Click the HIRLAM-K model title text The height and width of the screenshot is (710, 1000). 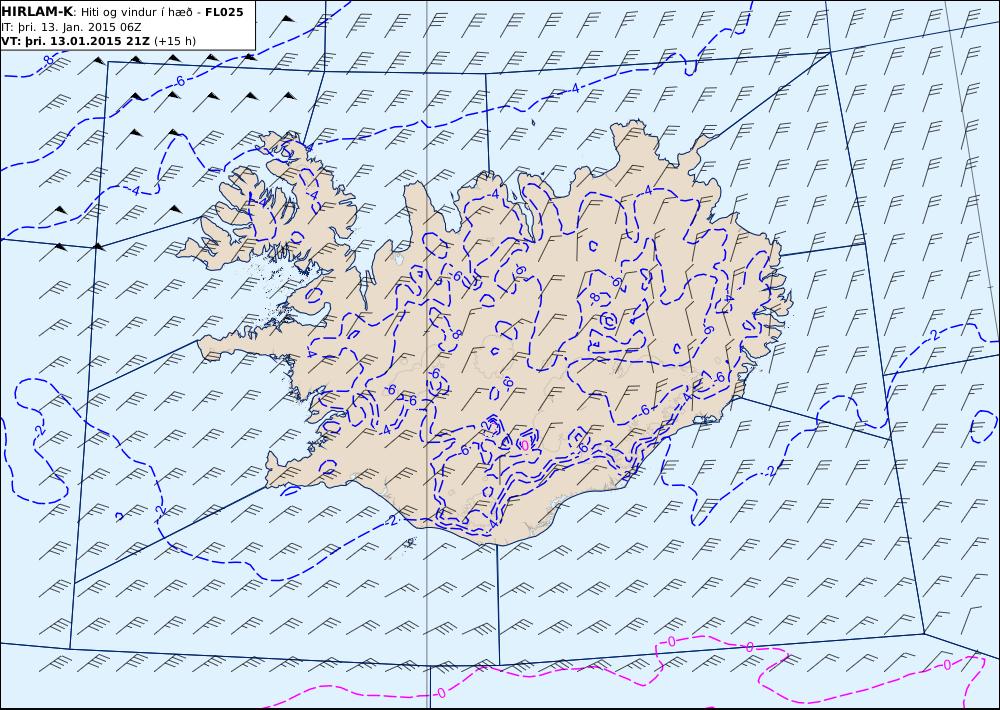click(37, 12)
